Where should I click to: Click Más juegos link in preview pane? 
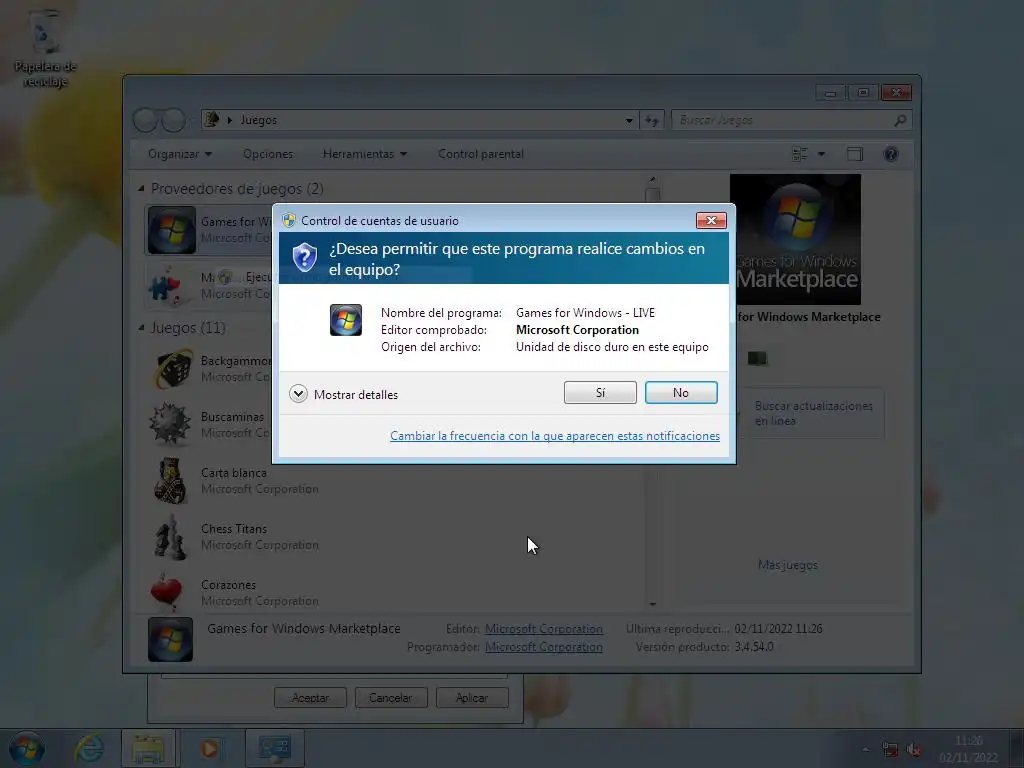click(x=788, y=565)
